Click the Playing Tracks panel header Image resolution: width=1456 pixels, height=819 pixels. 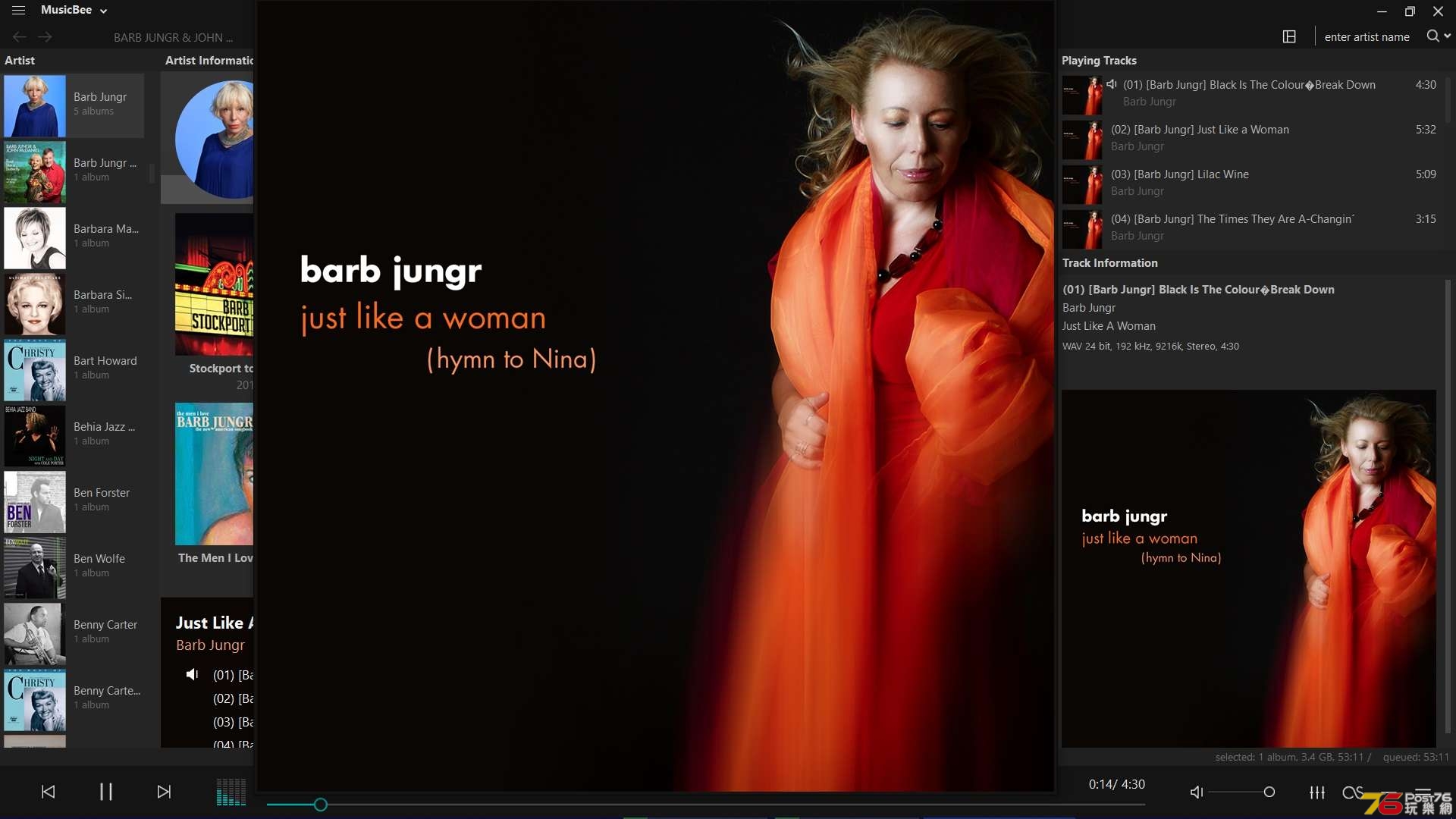1099,60
